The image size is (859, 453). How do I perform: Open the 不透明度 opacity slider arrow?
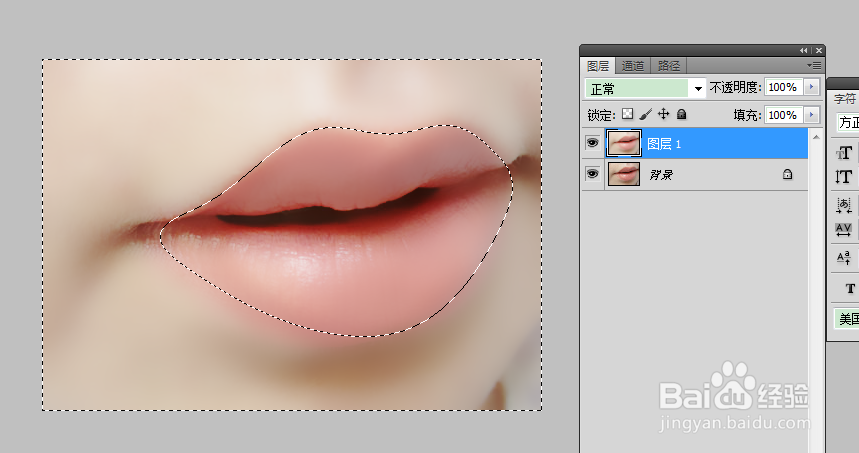[812, 87]
